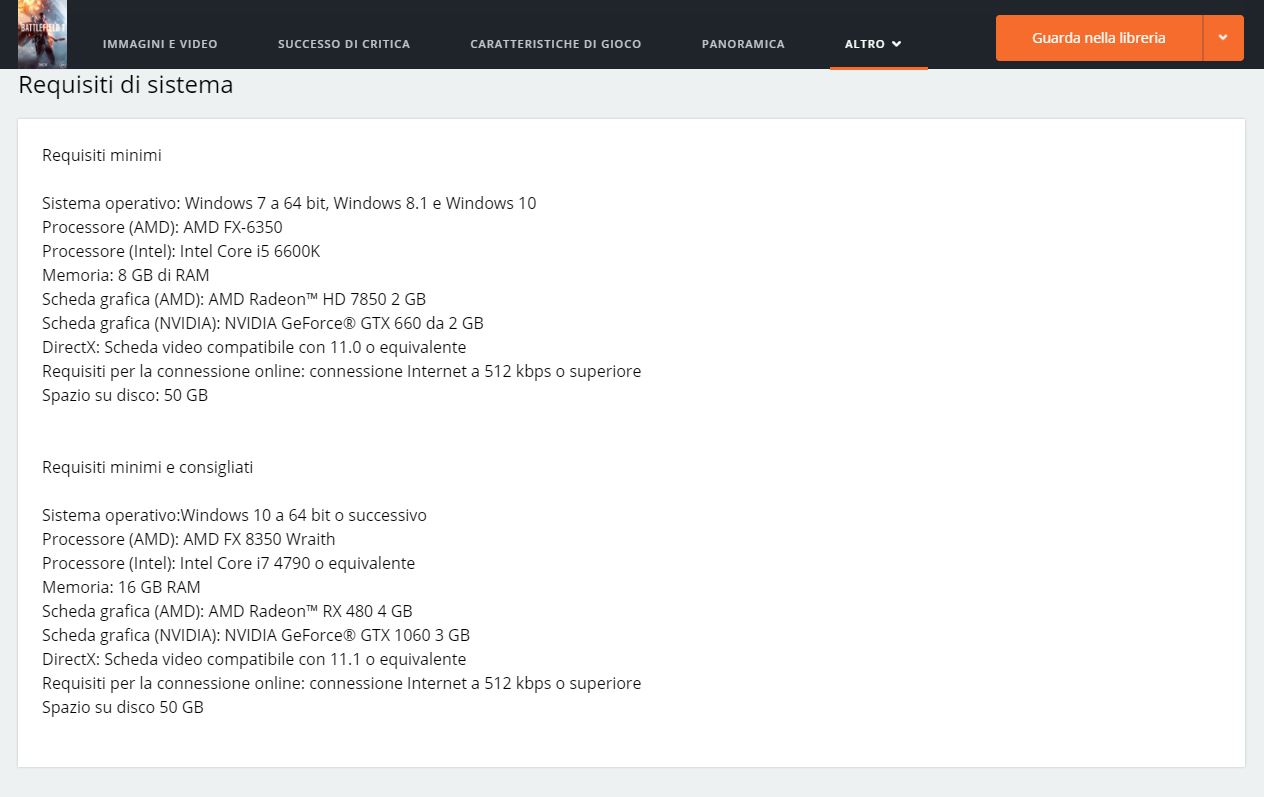Click the GeForce GTX 660 da 2 GB line
Screen dimensions: 1264x797
(x=263, y=323)
